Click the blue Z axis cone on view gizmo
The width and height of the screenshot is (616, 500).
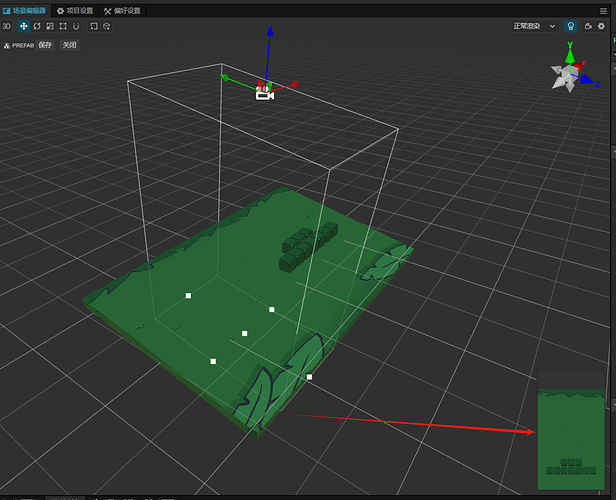[586, 79]
